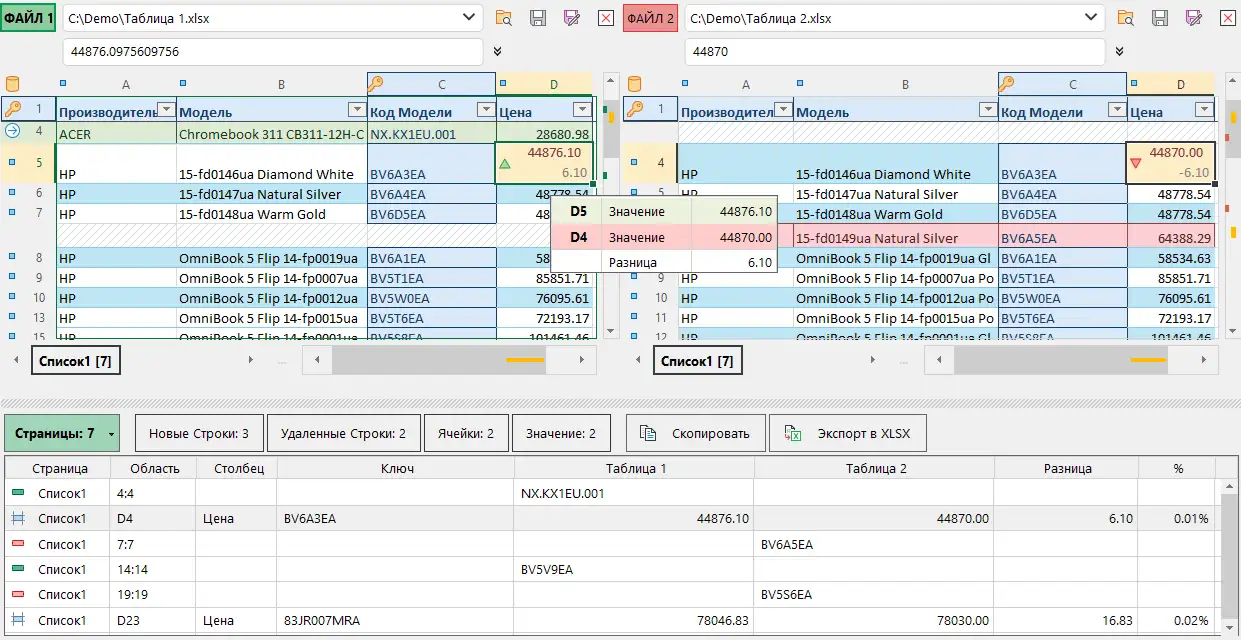Screen dimensions: 1241x640
Task: Toggle the blue marker on File 1 row 6
Action: point(11,193)
